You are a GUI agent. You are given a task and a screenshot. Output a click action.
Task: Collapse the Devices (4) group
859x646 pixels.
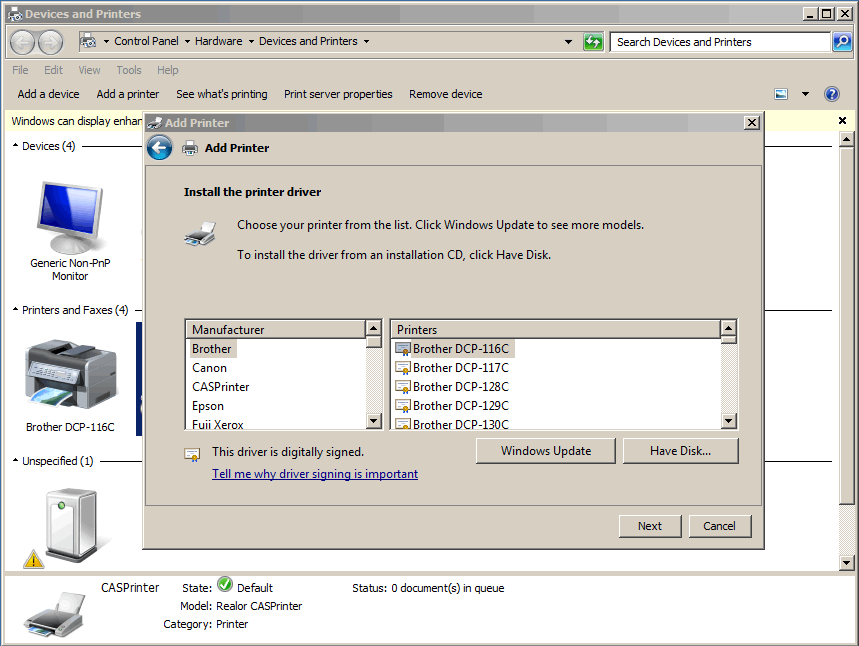point(16,146)
